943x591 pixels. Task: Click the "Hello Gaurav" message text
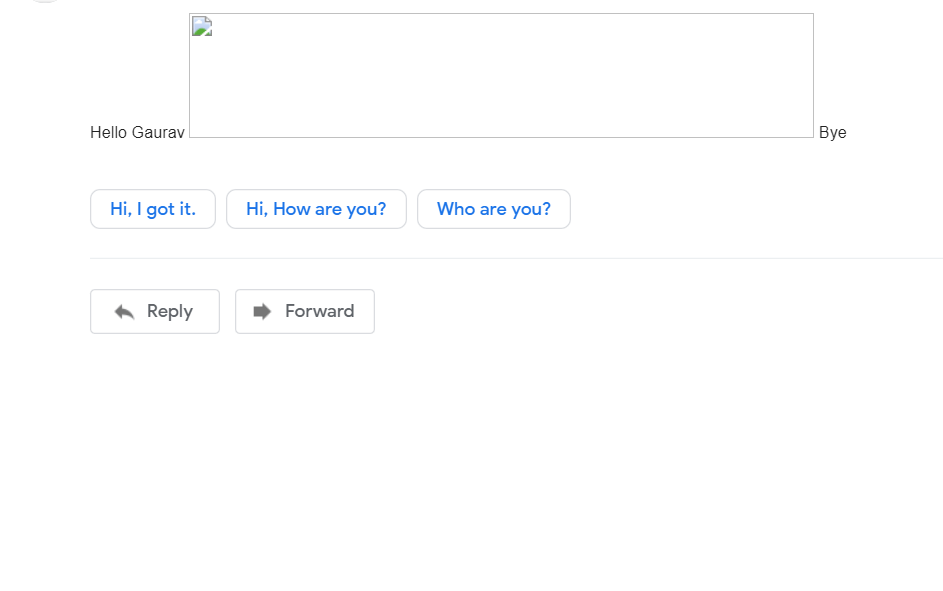tap(137, 132)
